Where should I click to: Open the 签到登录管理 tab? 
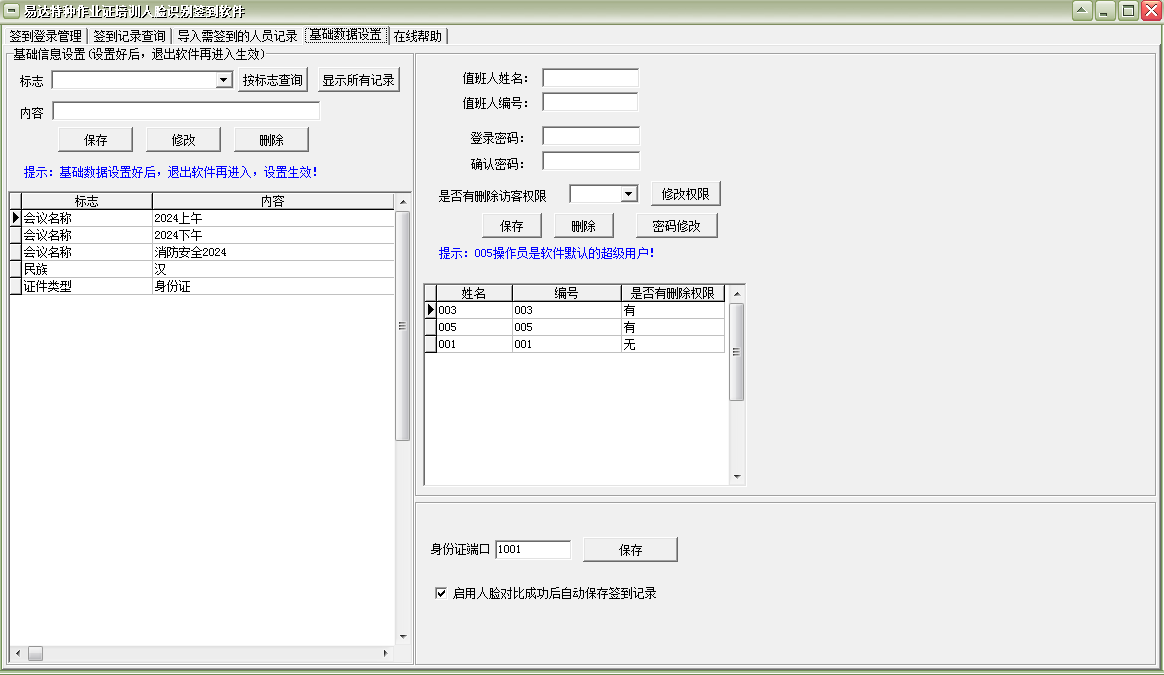[45, 36]
